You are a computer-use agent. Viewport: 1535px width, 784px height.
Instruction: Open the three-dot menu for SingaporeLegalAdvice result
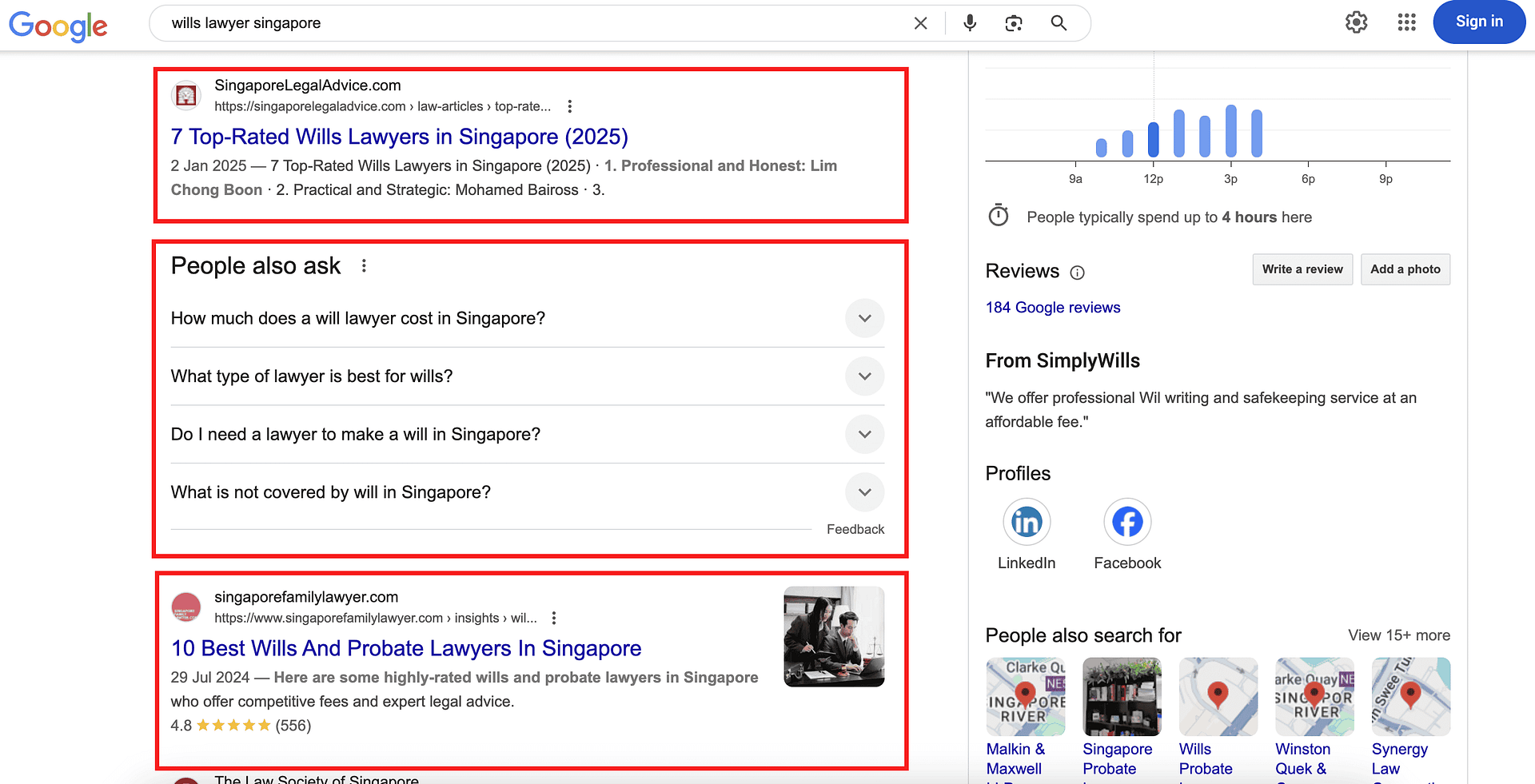click(570, 106)
